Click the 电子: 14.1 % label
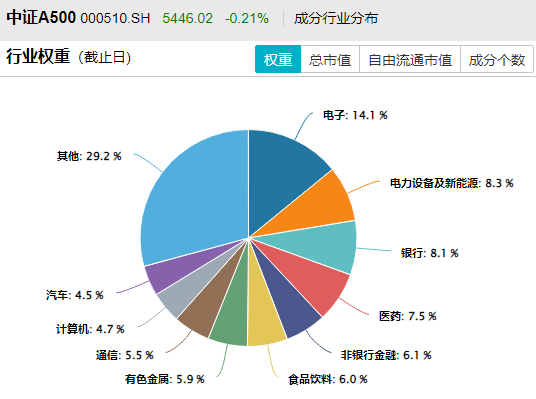The height and width of the screenshot is (399, 536). point(355,115)
